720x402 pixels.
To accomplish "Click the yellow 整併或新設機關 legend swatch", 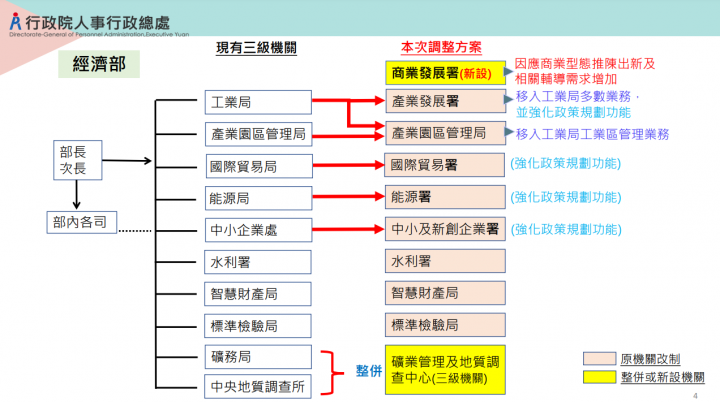I will coord(599,377).
